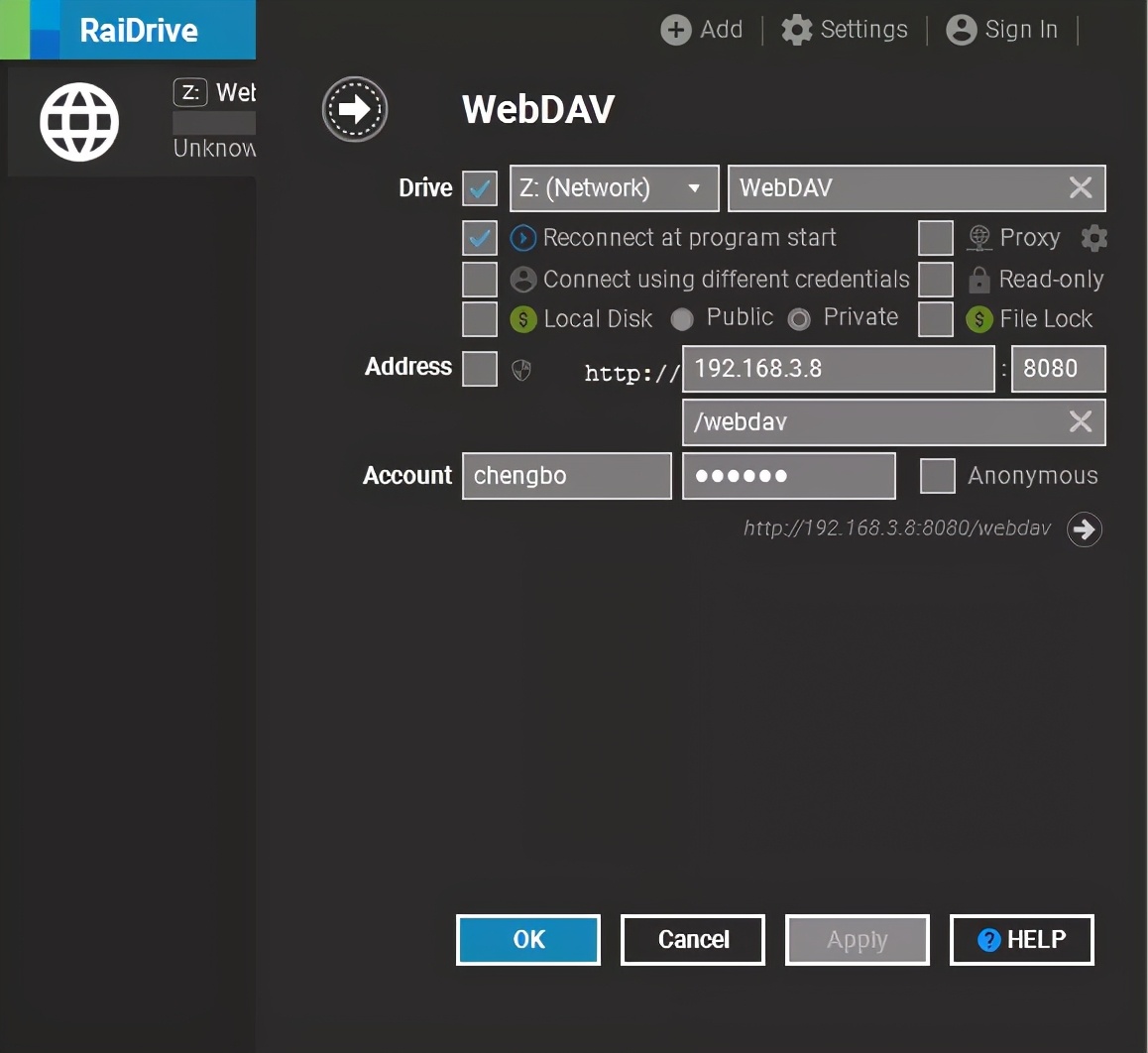Click the Add menu label
The image size is (1148, 1053).
pos(721,30)
